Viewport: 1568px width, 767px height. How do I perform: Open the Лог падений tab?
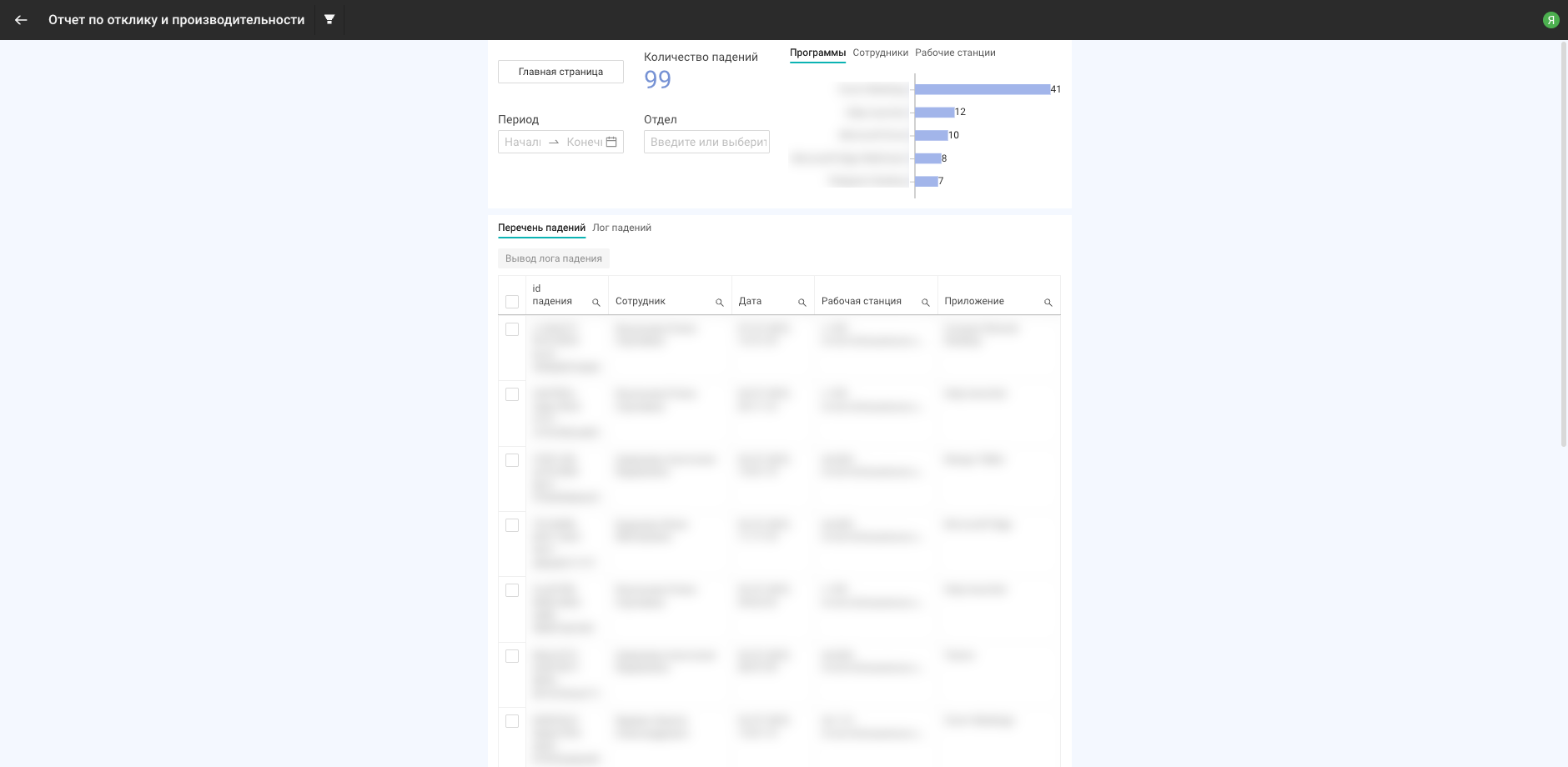click(621, 228)
